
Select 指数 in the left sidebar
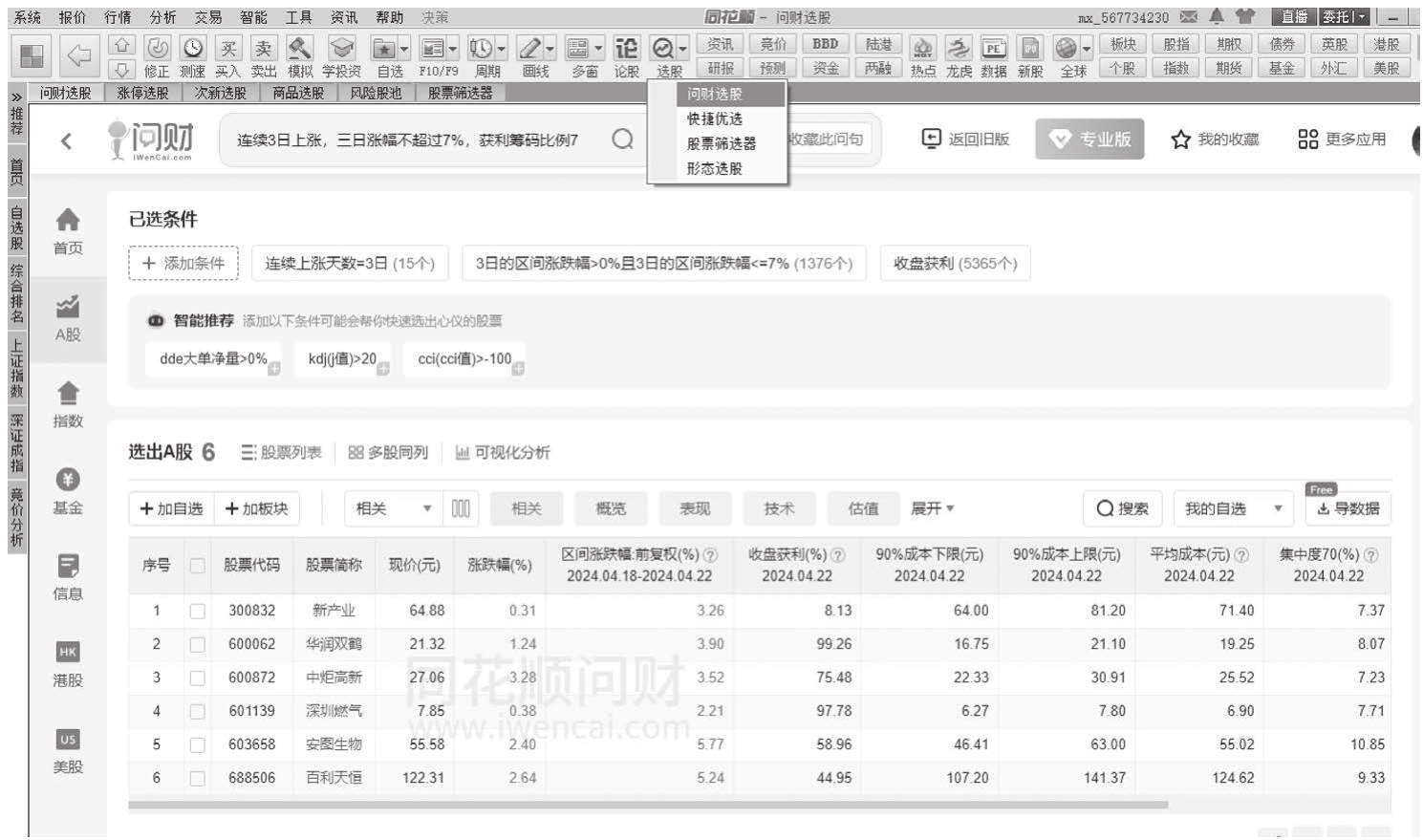(68, 405)
